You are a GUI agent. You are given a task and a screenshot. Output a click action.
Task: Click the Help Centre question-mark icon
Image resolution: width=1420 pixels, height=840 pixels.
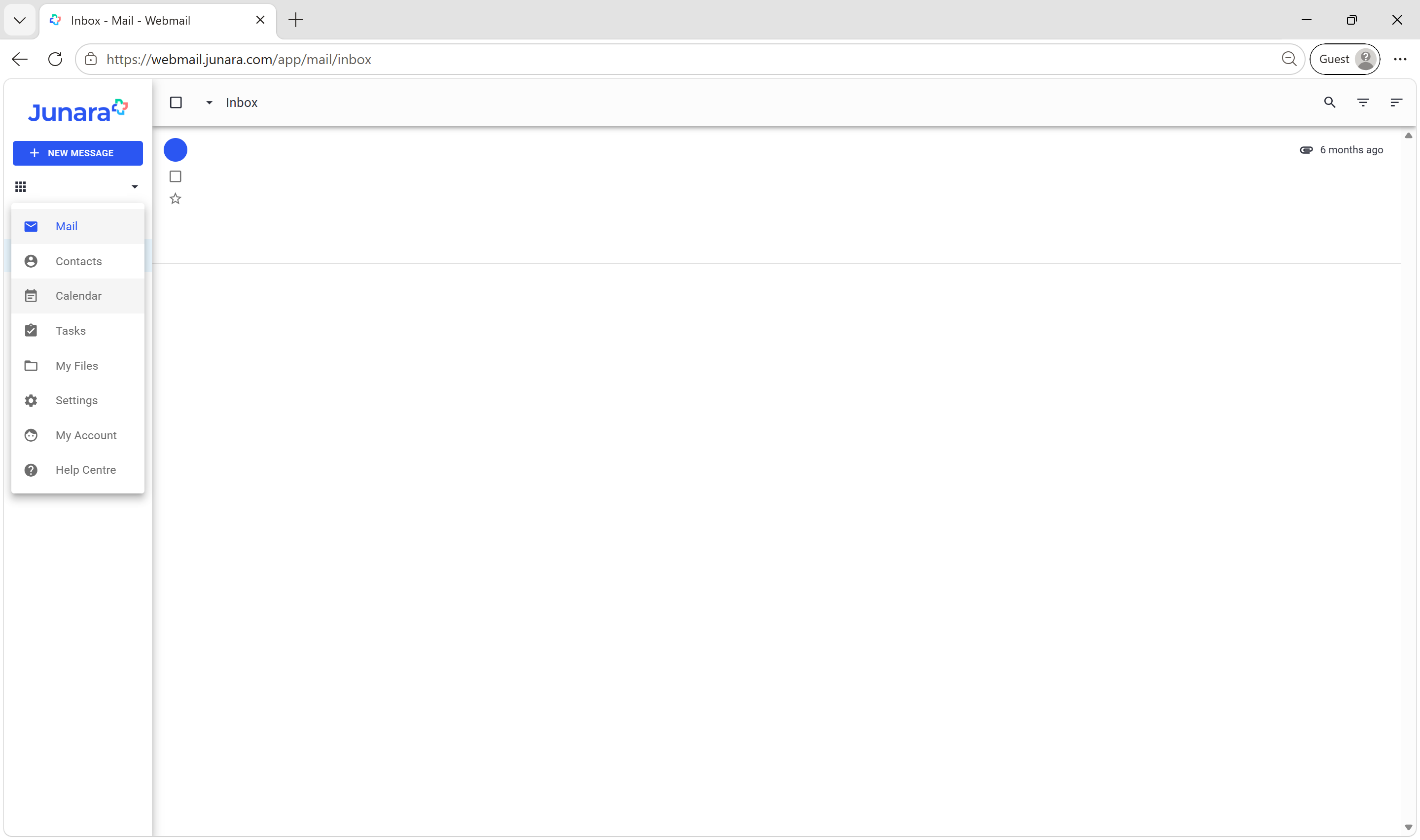pos(31,470)
